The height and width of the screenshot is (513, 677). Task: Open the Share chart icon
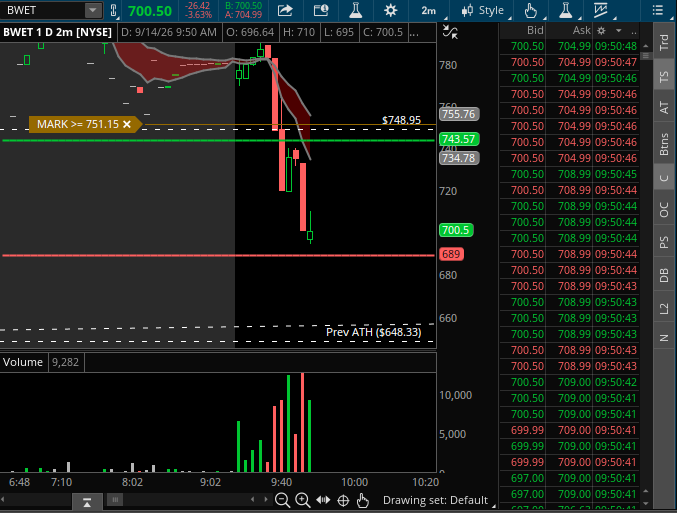point(285,10)
